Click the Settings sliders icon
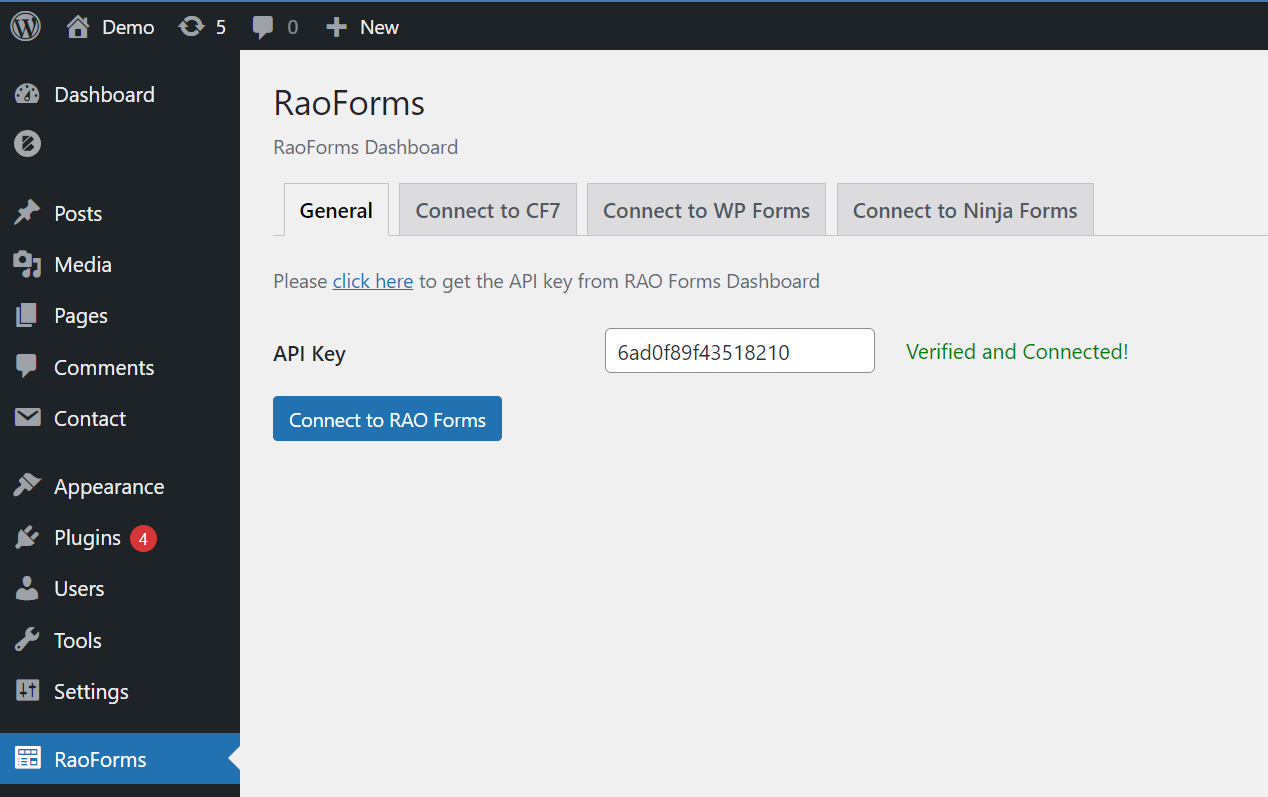The image size is (1268, 797). point(27,691)
